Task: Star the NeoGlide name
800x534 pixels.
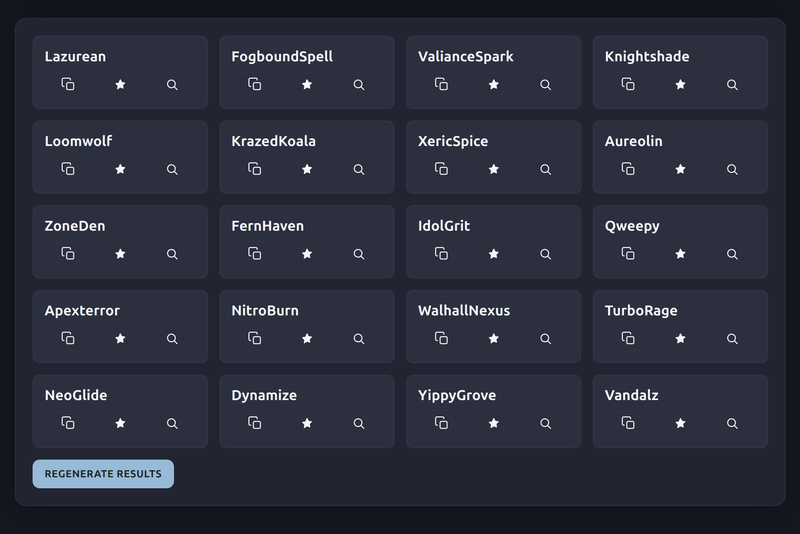Action: (x=120, y=423)
